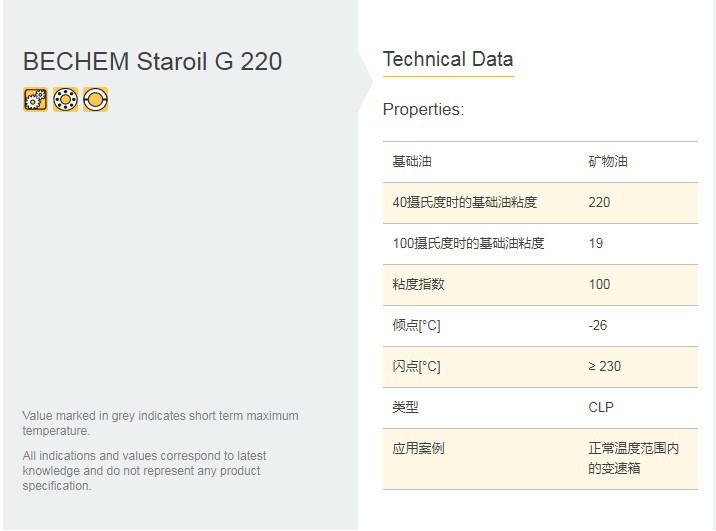Click the rolling bearing icon
The image size is (716, 531).
coord(65,99)
